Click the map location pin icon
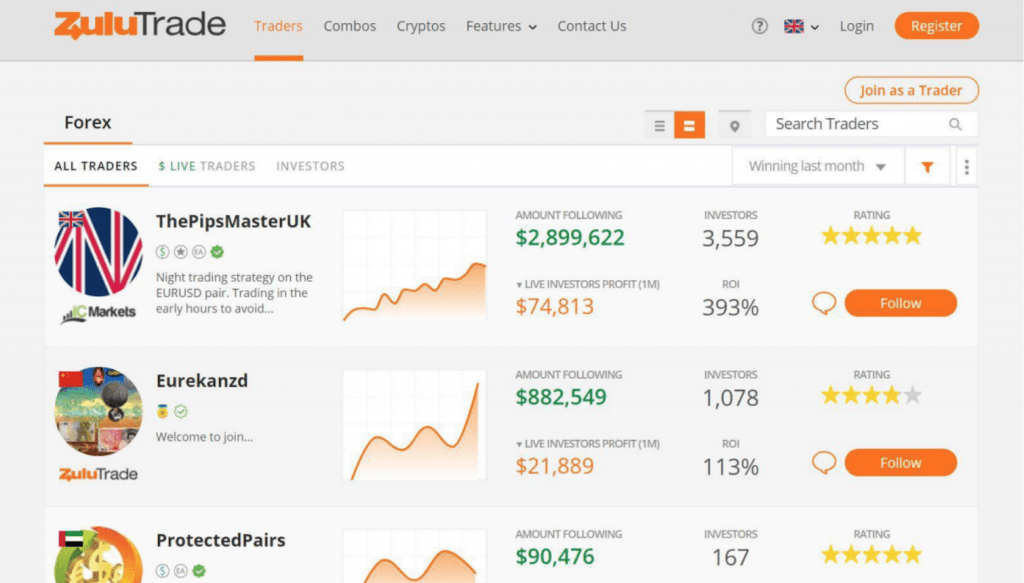The width and height of the screenshot is (1024, 583). coord(734,125)
